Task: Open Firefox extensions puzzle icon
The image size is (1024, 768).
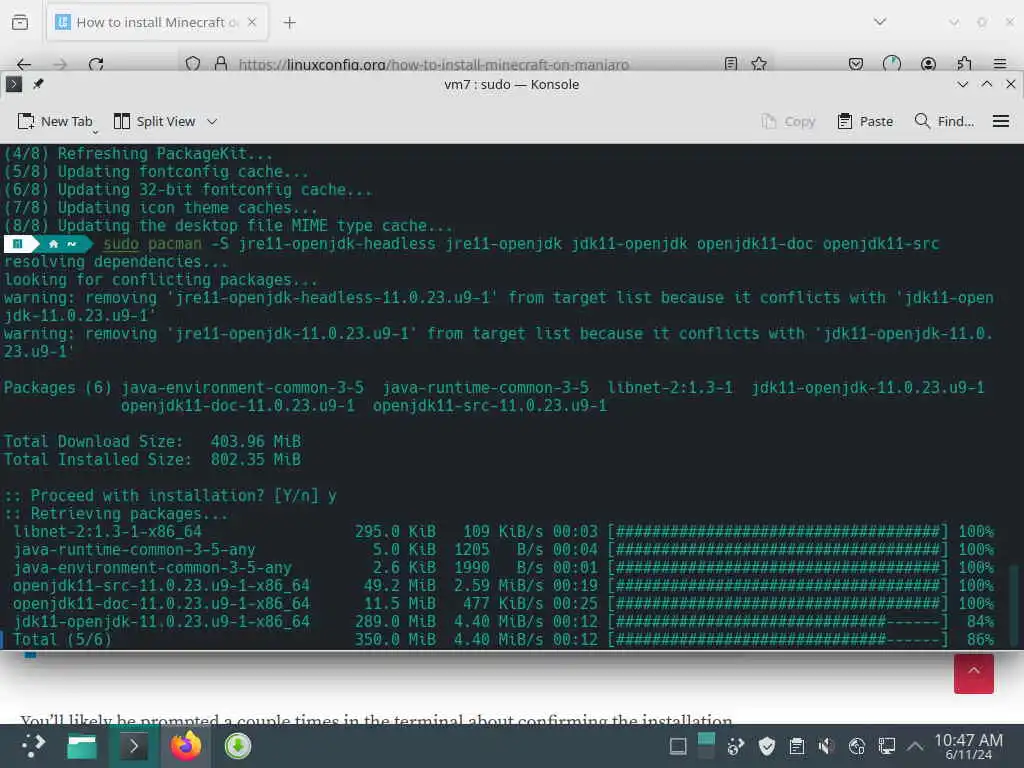Action: tap(964, 64)
